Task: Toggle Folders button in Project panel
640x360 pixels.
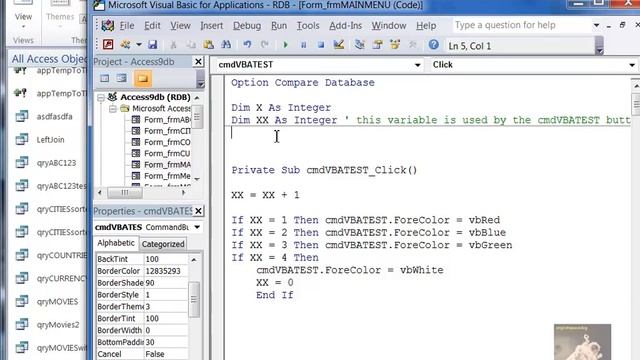Action: point(142,78)
